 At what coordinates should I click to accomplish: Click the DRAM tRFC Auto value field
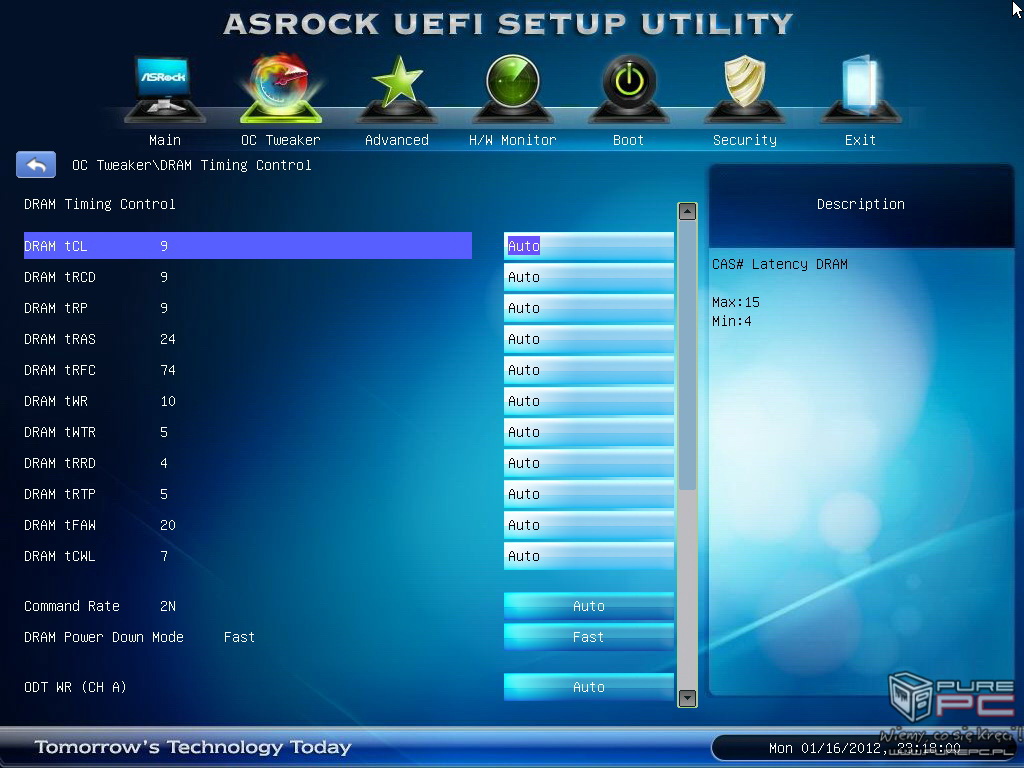[x=588, y=370]
